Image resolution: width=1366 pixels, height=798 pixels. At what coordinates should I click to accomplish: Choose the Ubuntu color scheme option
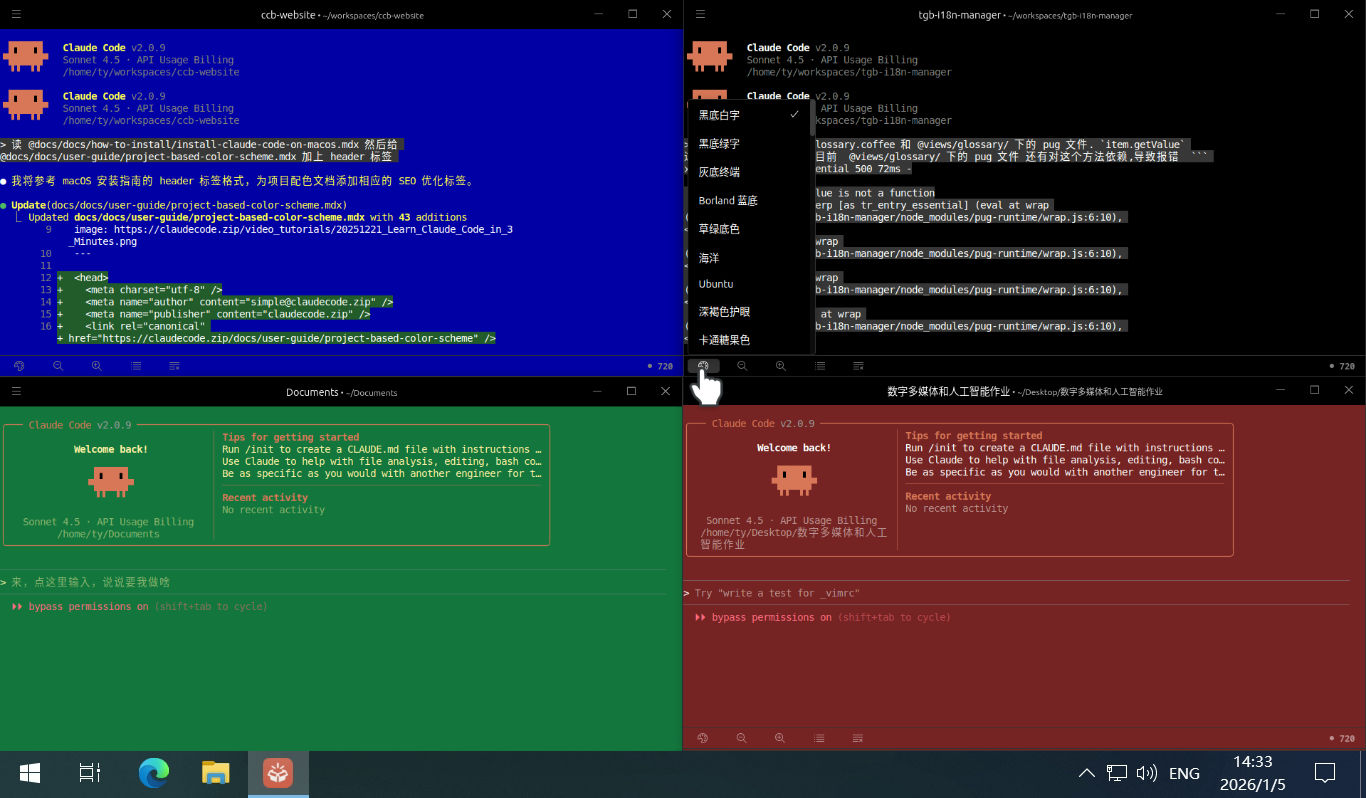point(716,284)
